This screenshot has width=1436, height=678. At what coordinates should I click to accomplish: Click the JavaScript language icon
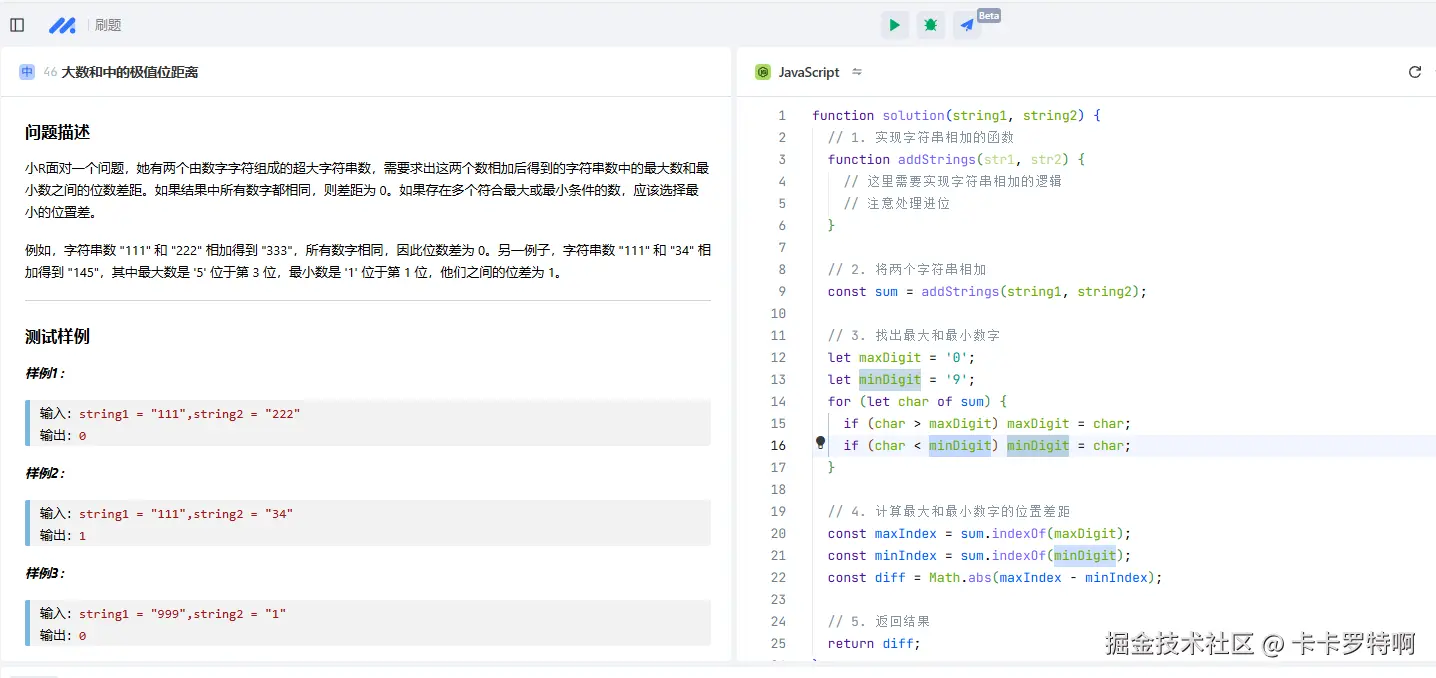pyautogui.click(x=764, y=71)
